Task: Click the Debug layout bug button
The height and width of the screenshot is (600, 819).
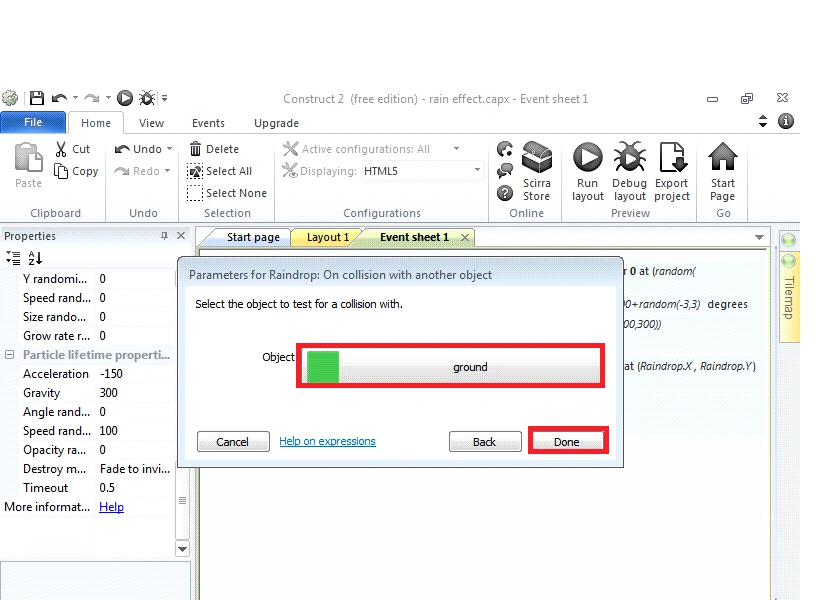Action: tap(629, 171)
